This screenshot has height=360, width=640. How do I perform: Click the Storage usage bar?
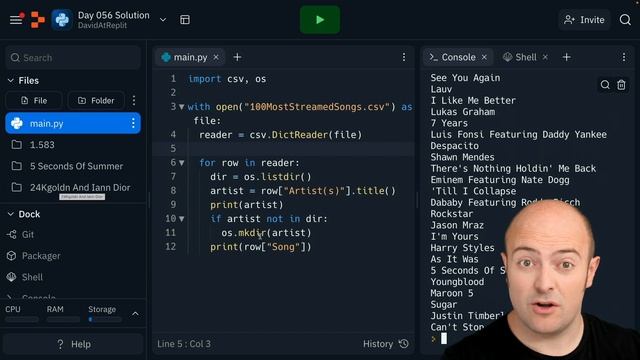105,319
